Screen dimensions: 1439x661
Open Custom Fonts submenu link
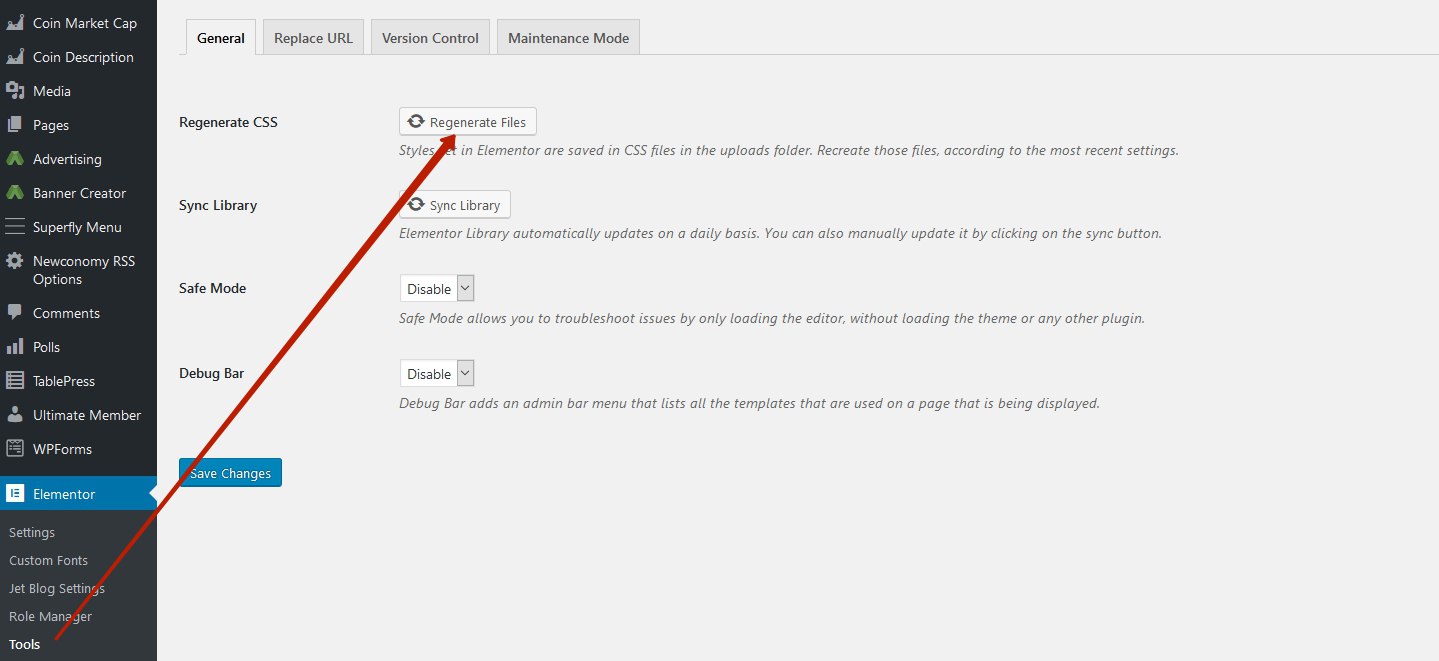(x=48, y=560)
